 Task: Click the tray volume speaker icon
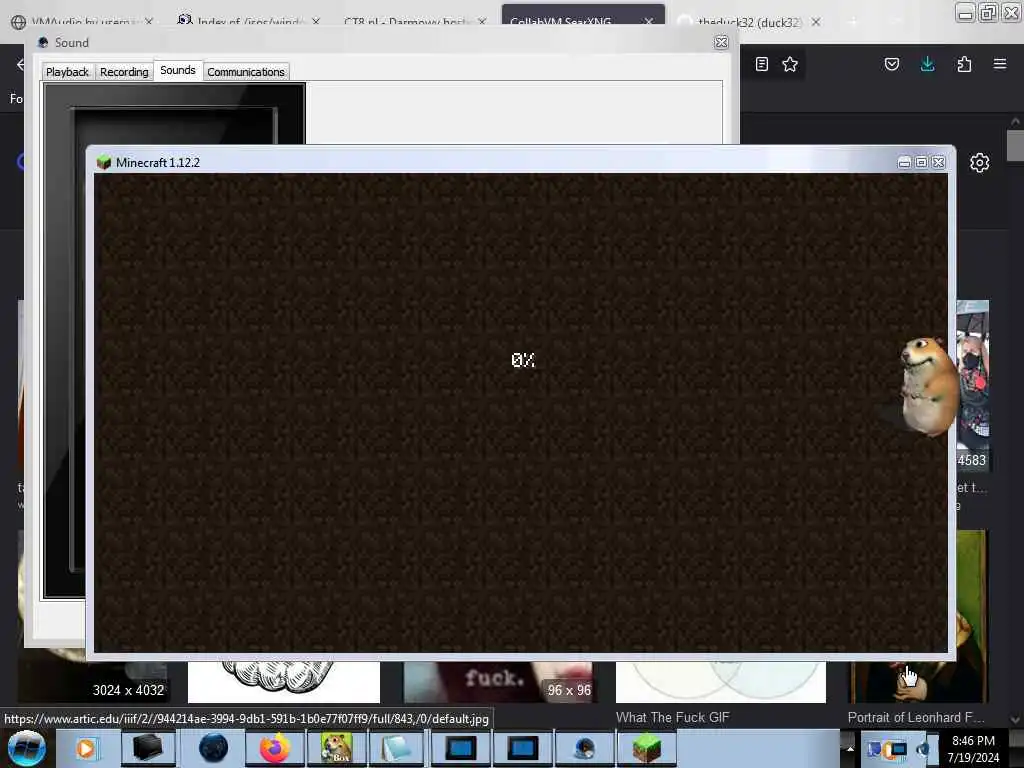[923, 749]
